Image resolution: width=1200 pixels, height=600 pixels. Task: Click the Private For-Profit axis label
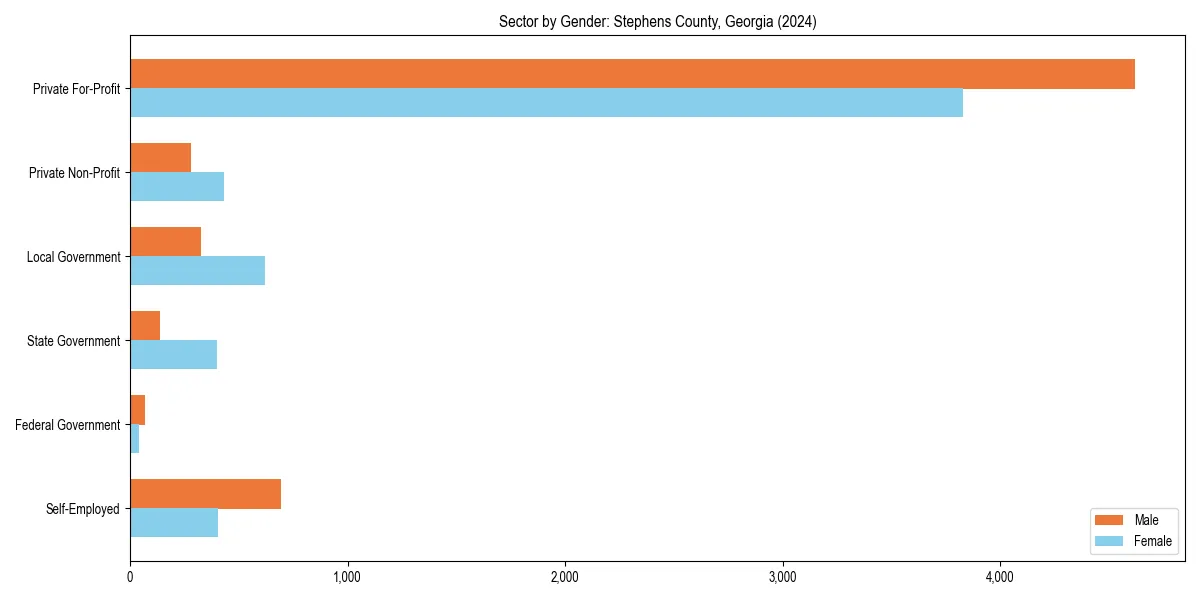[75, 89]
